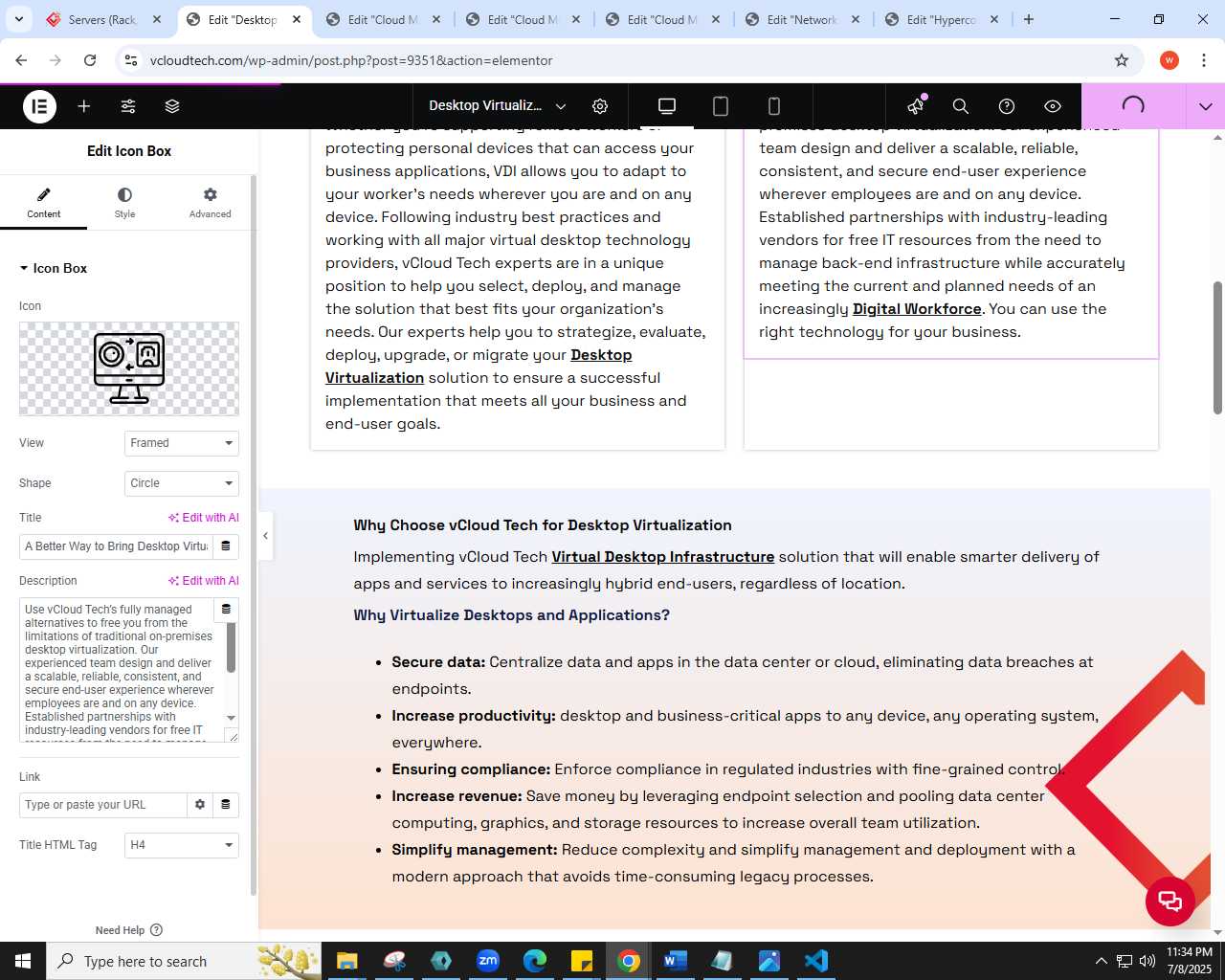This screenshot has width=1225, height=980.
Task: Click the browser address bar
Action: pyautogui.click(x=622, y=60)
